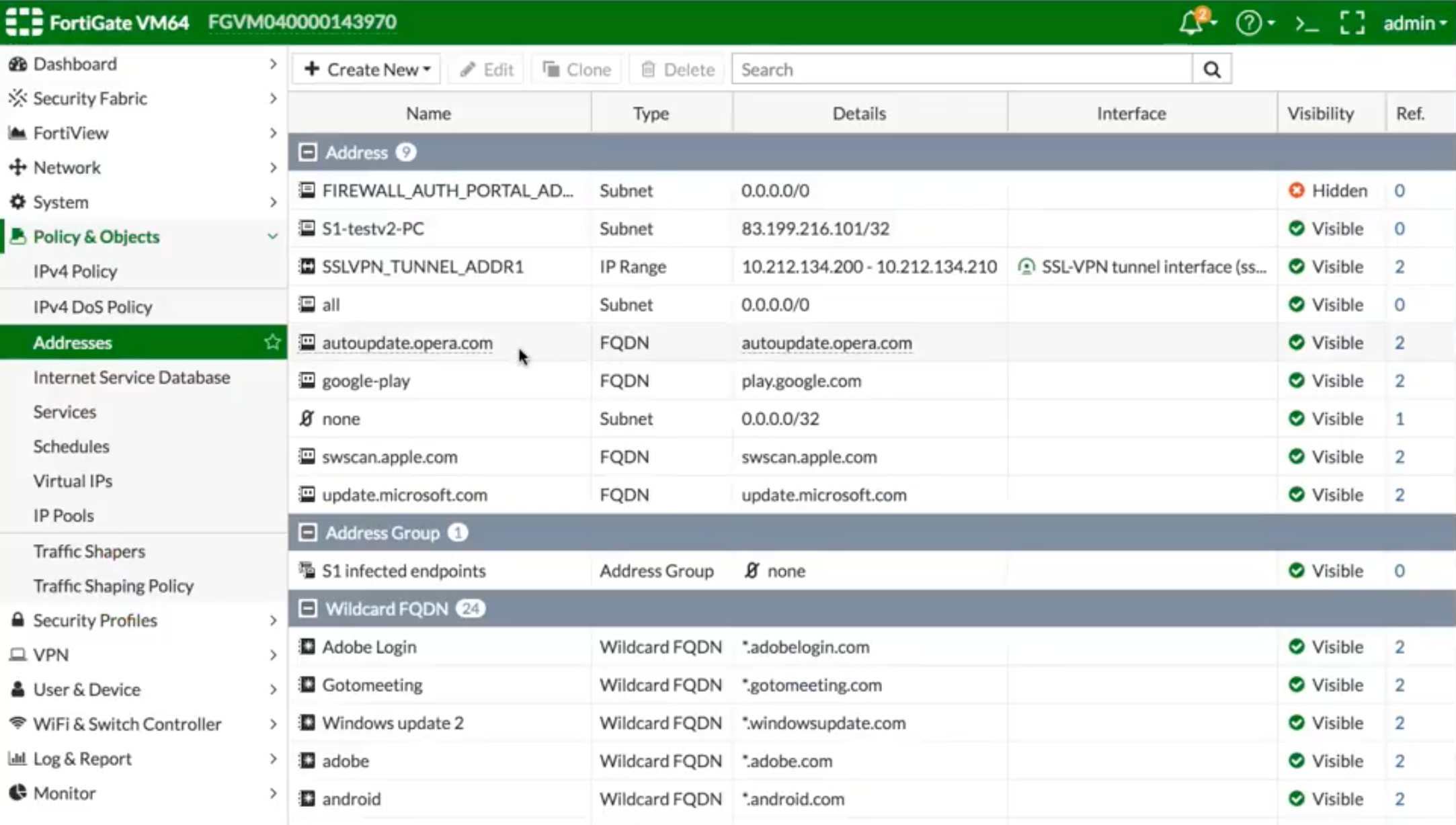1456x825 pixels.
Task: Click SSL-VPN tunnel interface icon
Action: click(1026, 267)
